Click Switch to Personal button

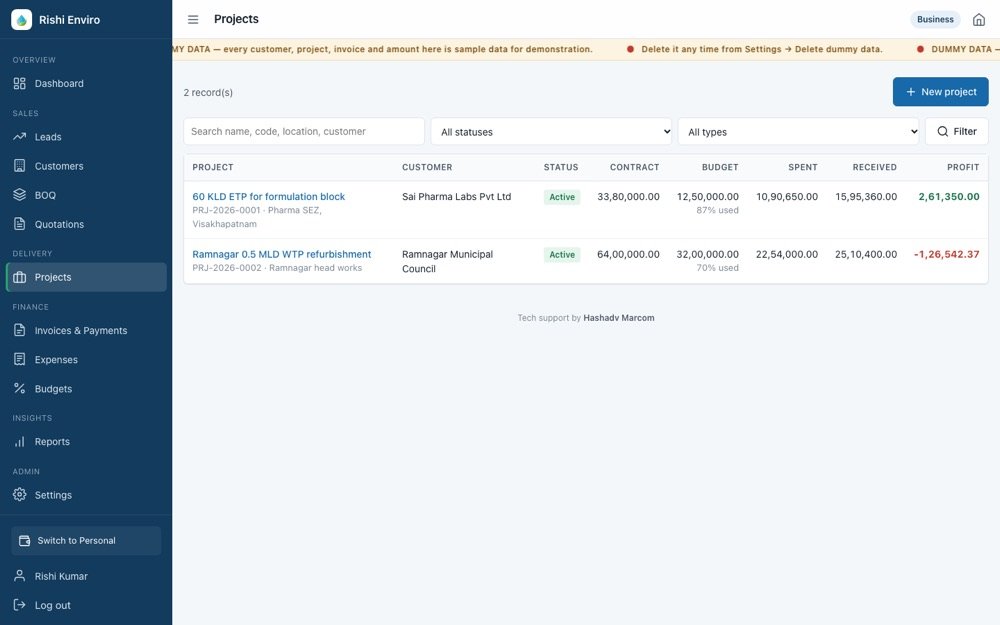tap(86, 541)
